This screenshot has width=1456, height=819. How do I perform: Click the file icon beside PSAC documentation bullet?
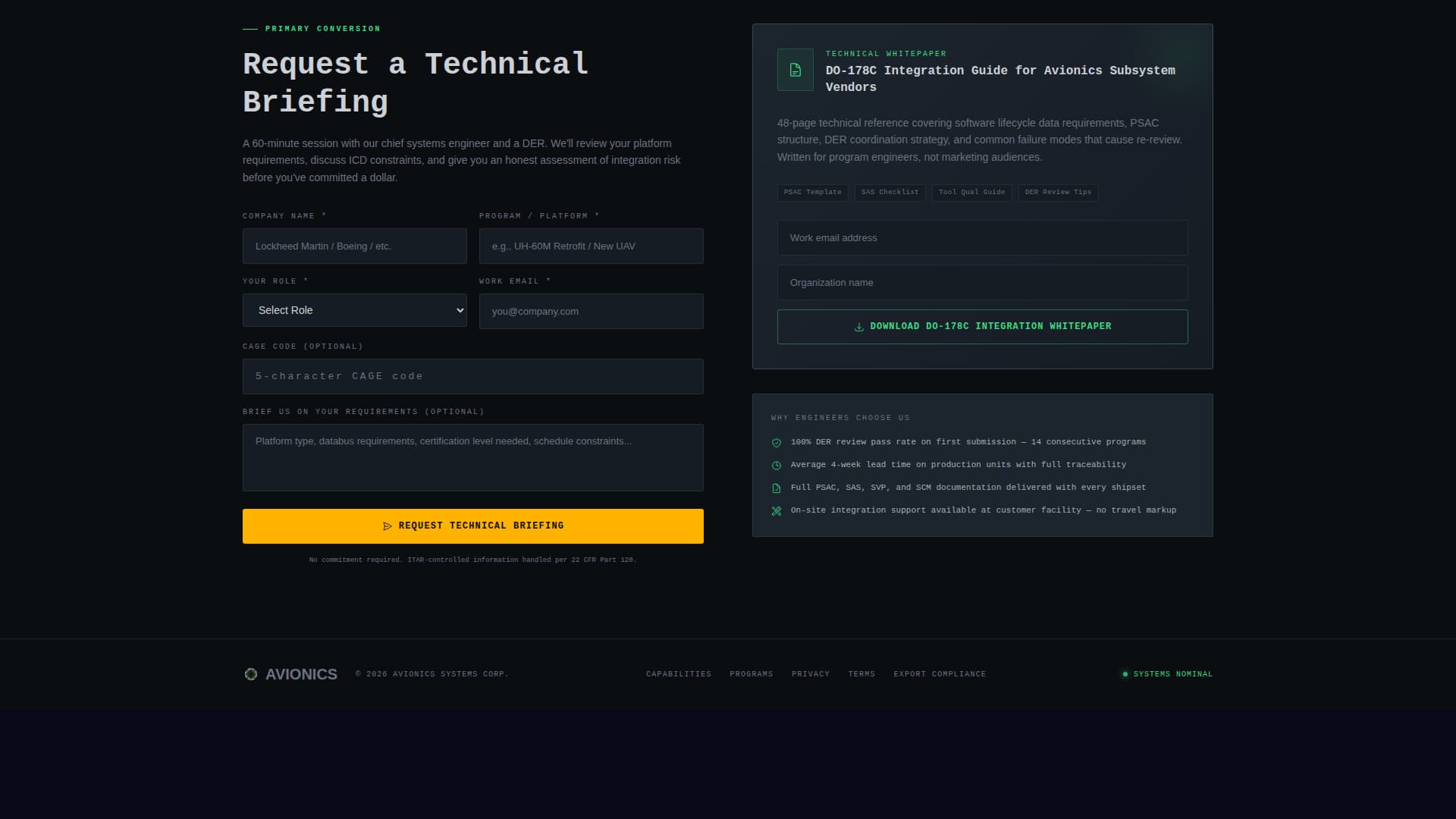(776, 488)
